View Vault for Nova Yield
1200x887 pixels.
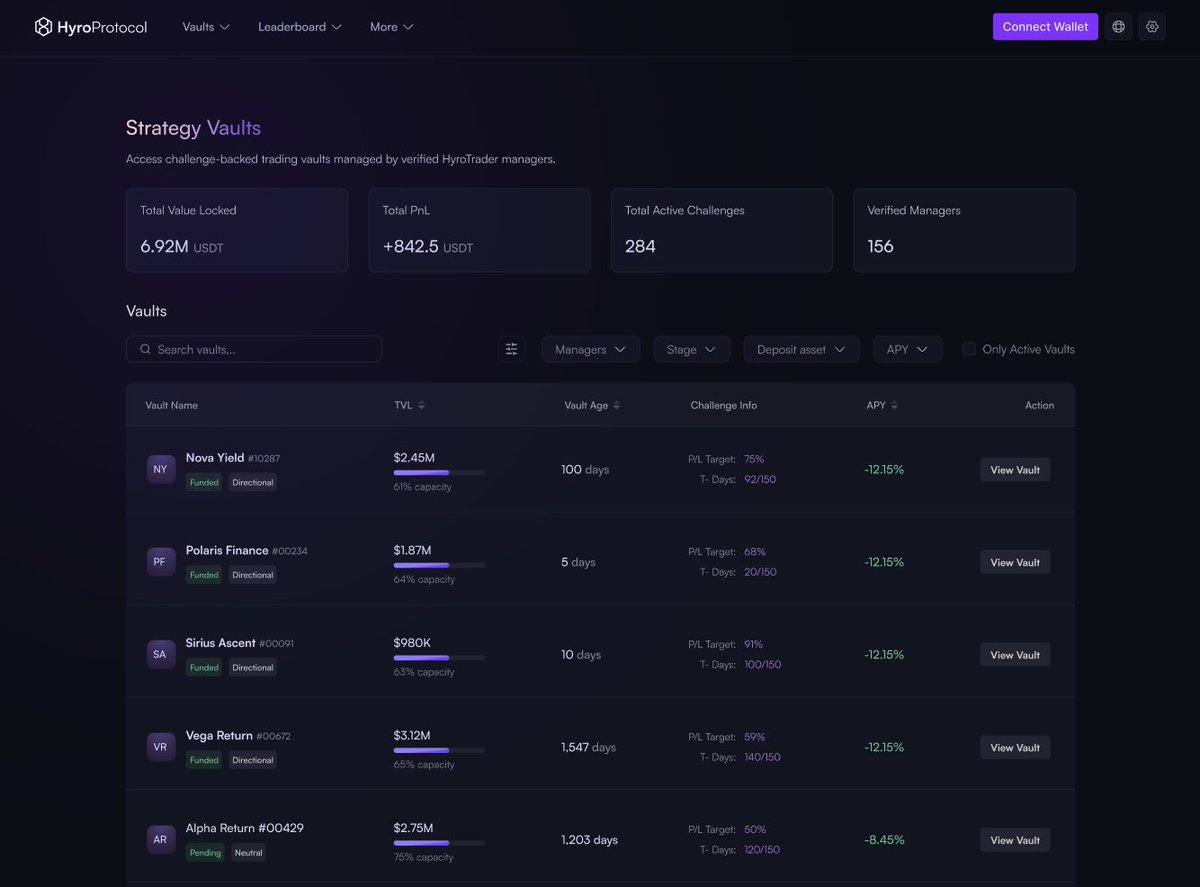[x=1015, y=470]
